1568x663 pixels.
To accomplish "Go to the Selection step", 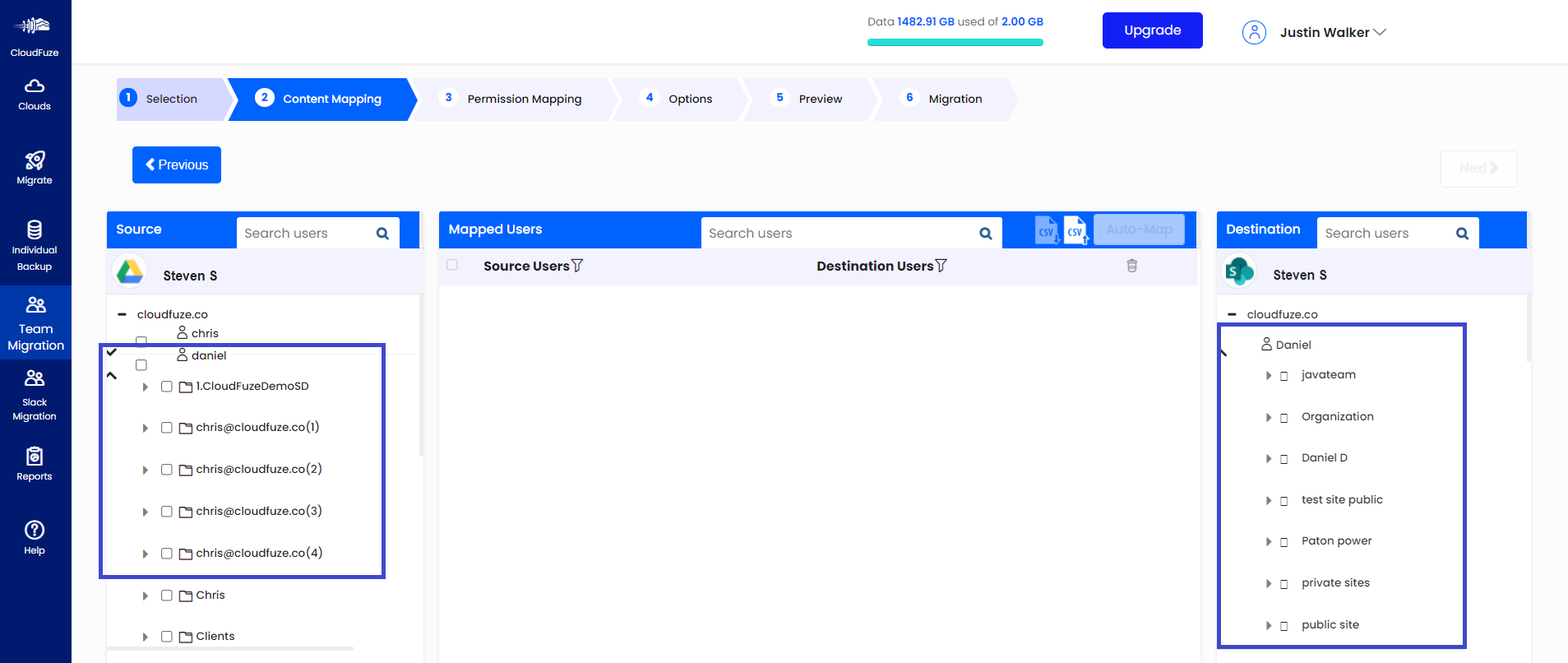I will pos(171,99).
